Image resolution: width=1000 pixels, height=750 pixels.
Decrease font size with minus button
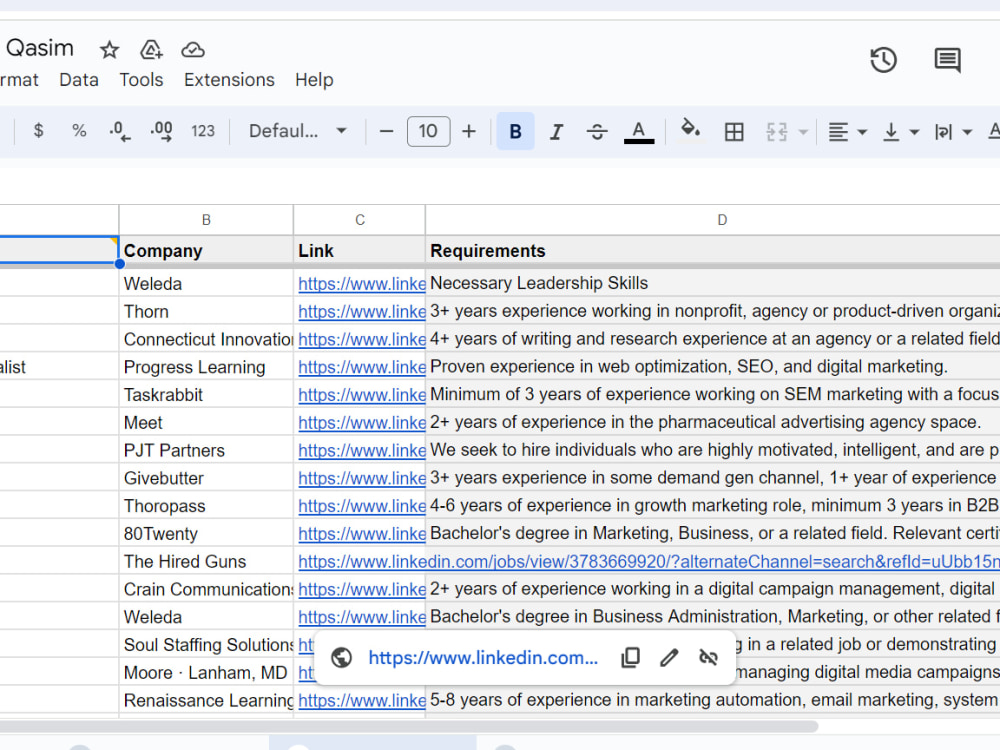386,131
